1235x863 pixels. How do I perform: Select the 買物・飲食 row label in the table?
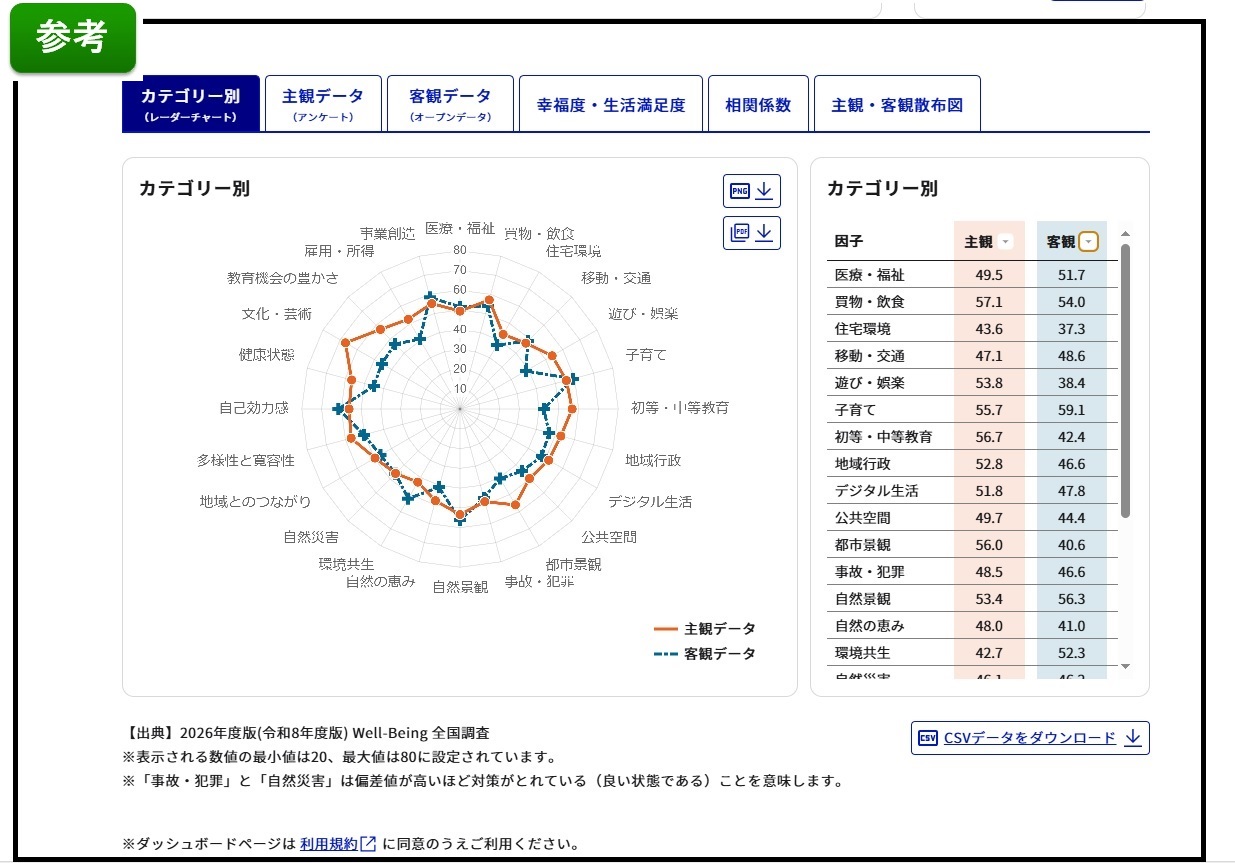869,302
